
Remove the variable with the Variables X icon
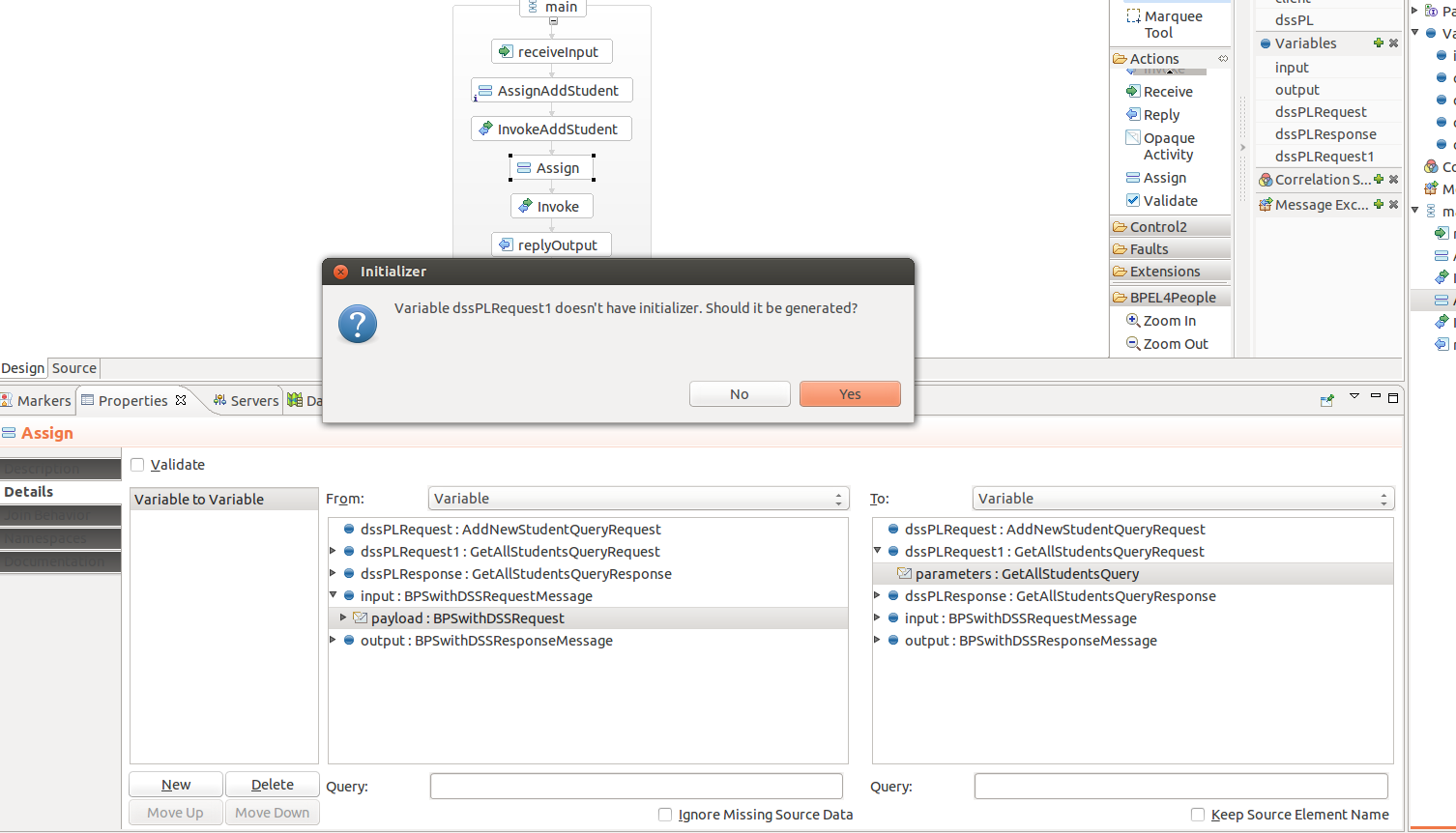point(1393,43)
